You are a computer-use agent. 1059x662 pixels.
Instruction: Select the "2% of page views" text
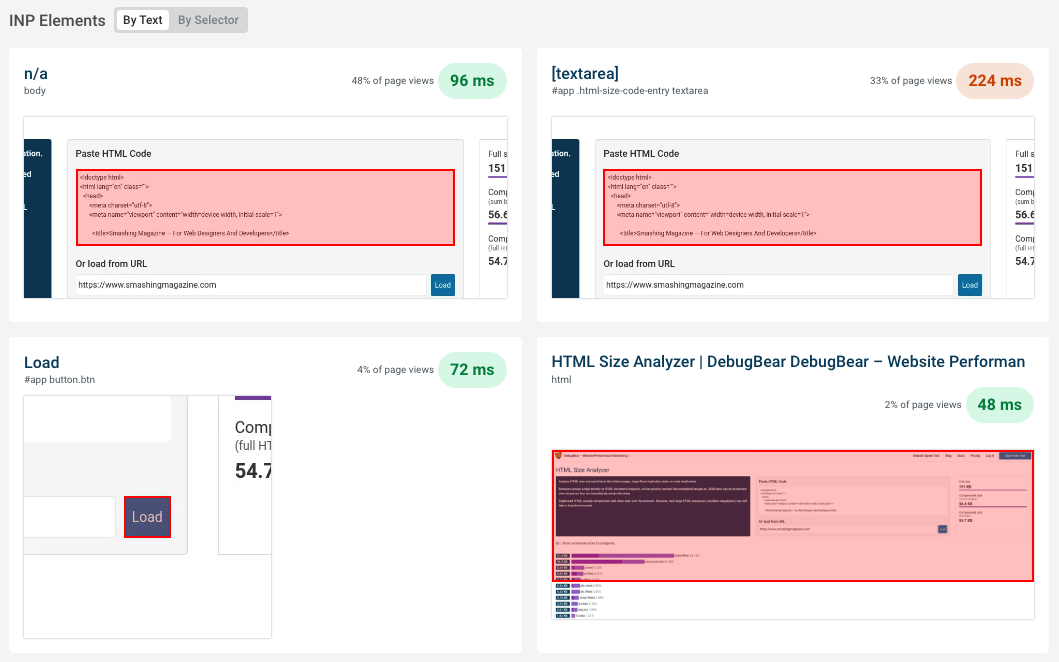pyautogui.click(x=923, y=405)
